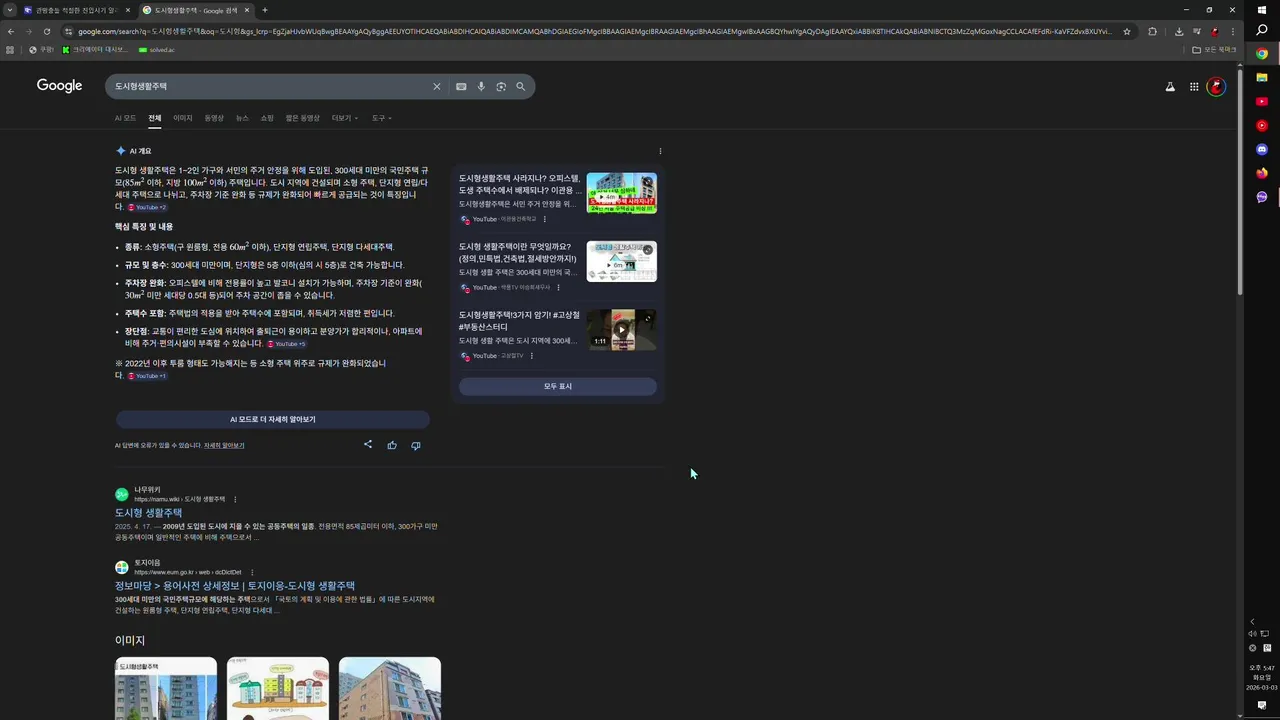Open the 토지이음 도시형 생활주택 result link
The height and width of the screenshot is (720, 1280).
[x=235, y=586]
